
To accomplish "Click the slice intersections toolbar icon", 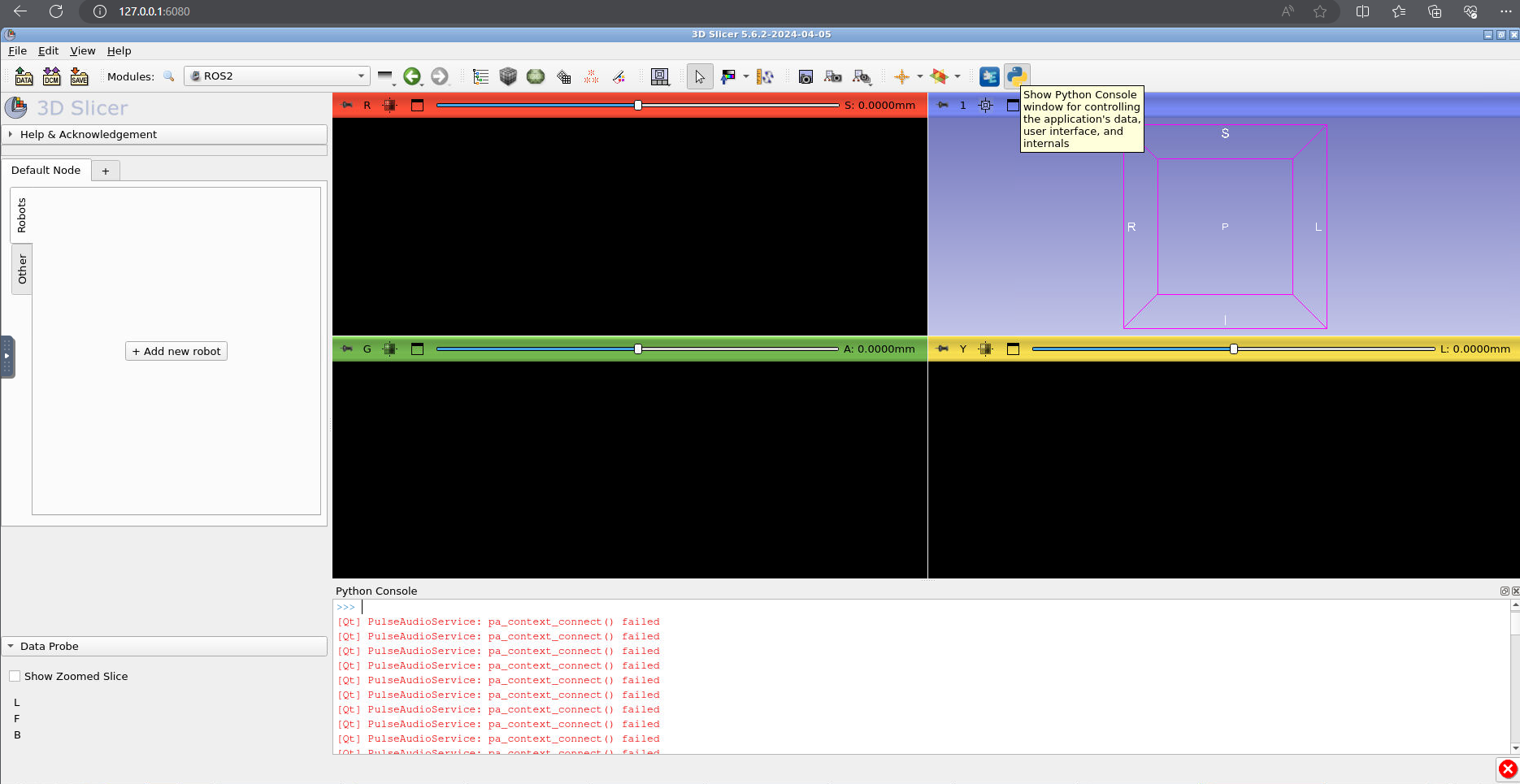I will pyautogui.click(x=939, y=76).
